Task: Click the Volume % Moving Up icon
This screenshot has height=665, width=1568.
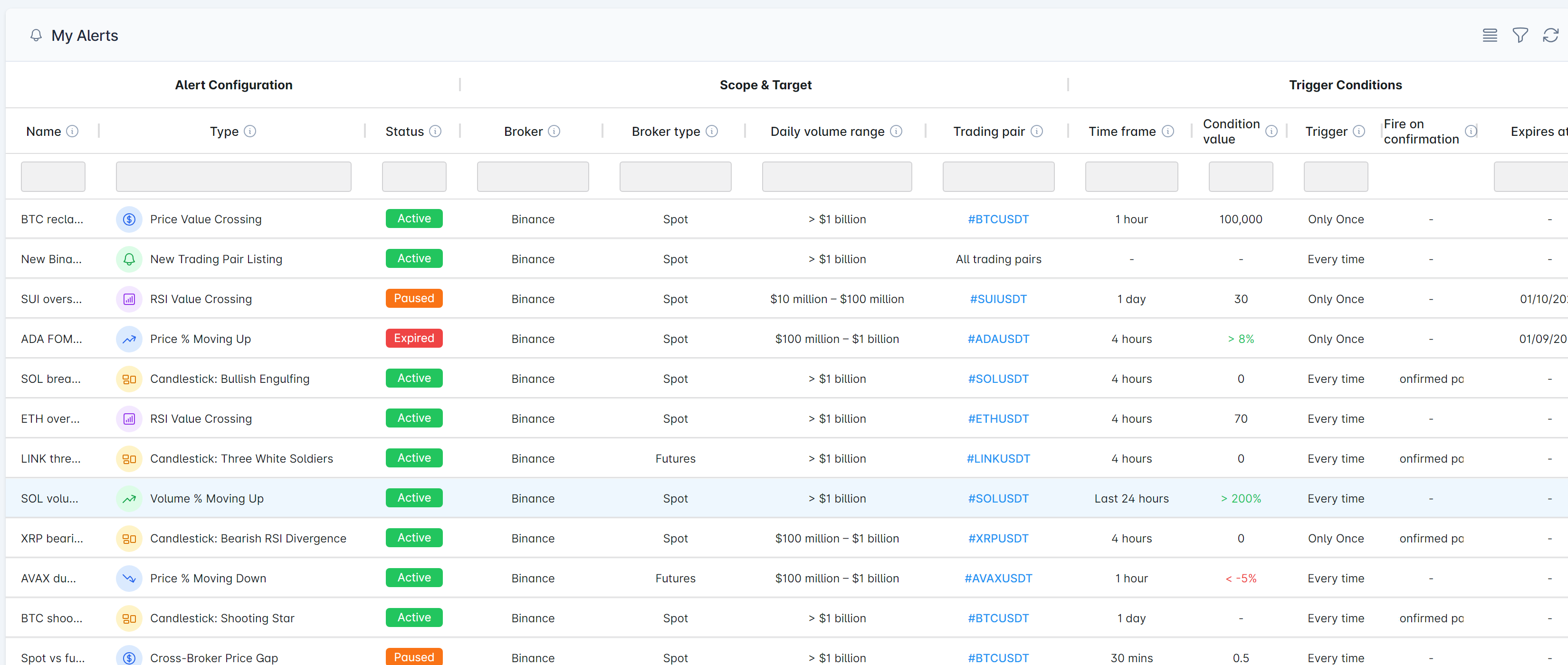Action: click(x=129, y=498)
